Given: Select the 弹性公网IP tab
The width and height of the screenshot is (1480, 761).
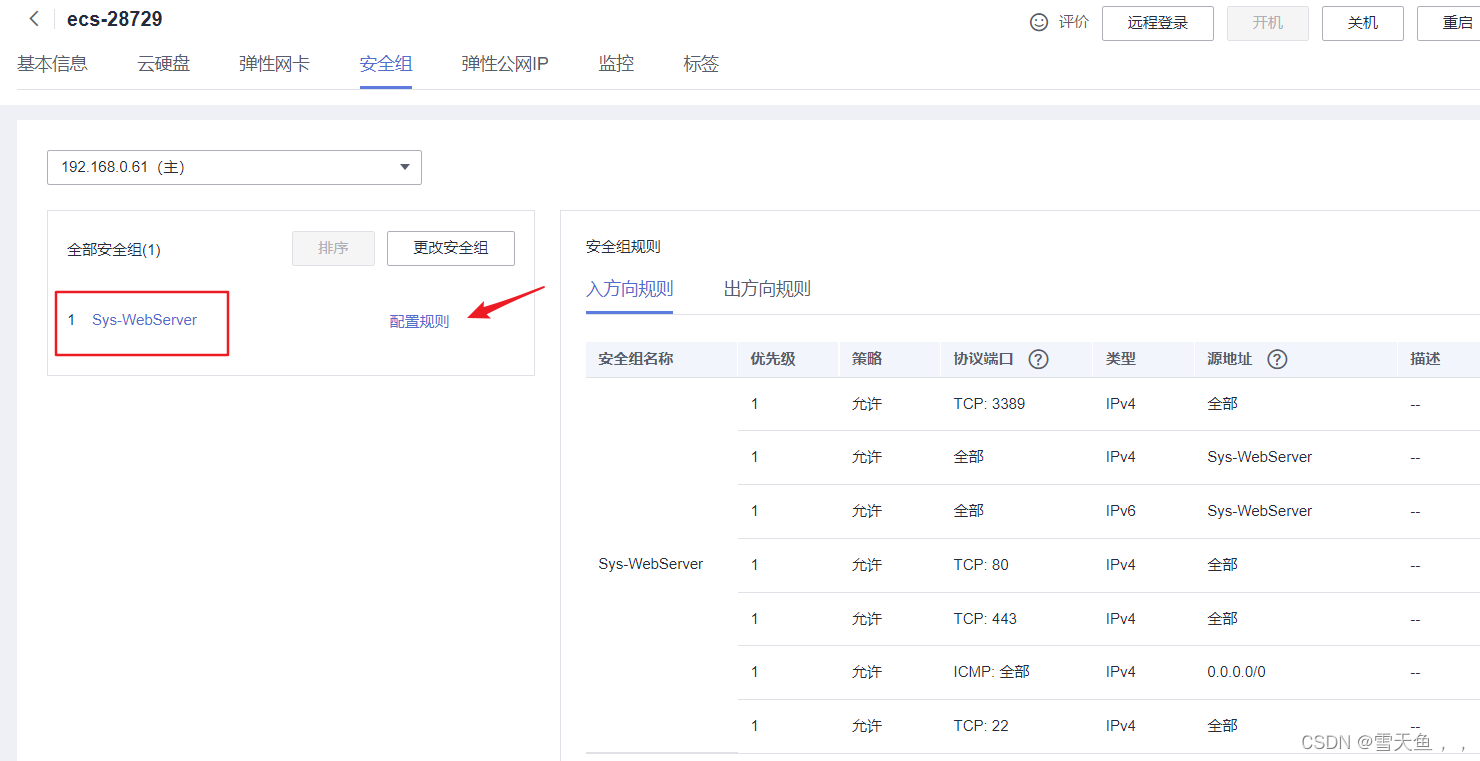Looking at the screenshot, I should tap(505, 64).
